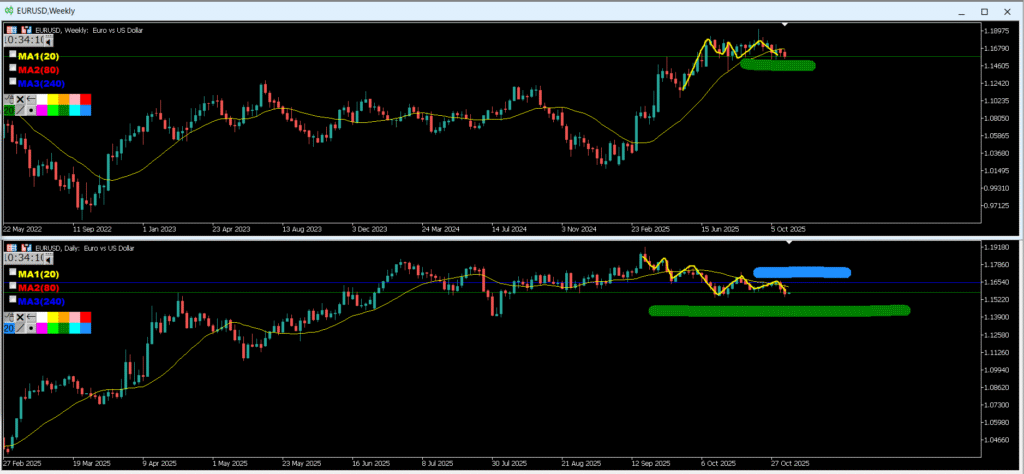Click the blue highlighted zone on Daily chart

[x=802, y=272]
